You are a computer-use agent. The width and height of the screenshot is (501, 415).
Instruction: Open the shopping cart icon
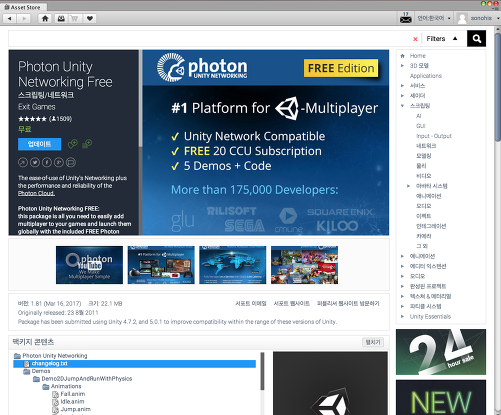coord(75,18)
